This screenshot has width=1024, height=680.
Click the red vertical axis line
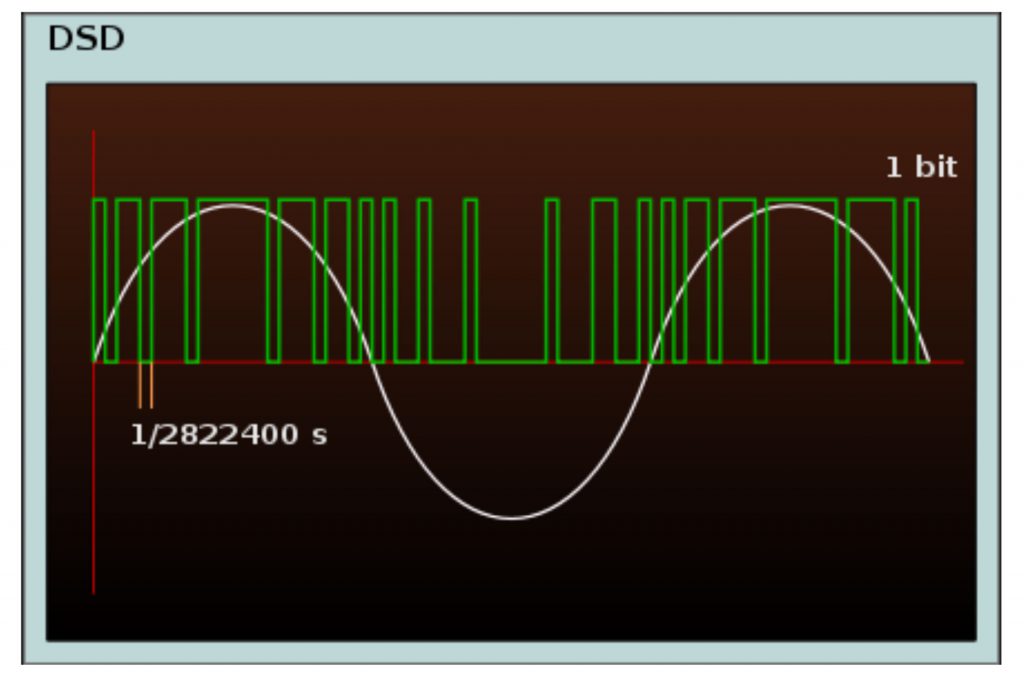[94, 480]
